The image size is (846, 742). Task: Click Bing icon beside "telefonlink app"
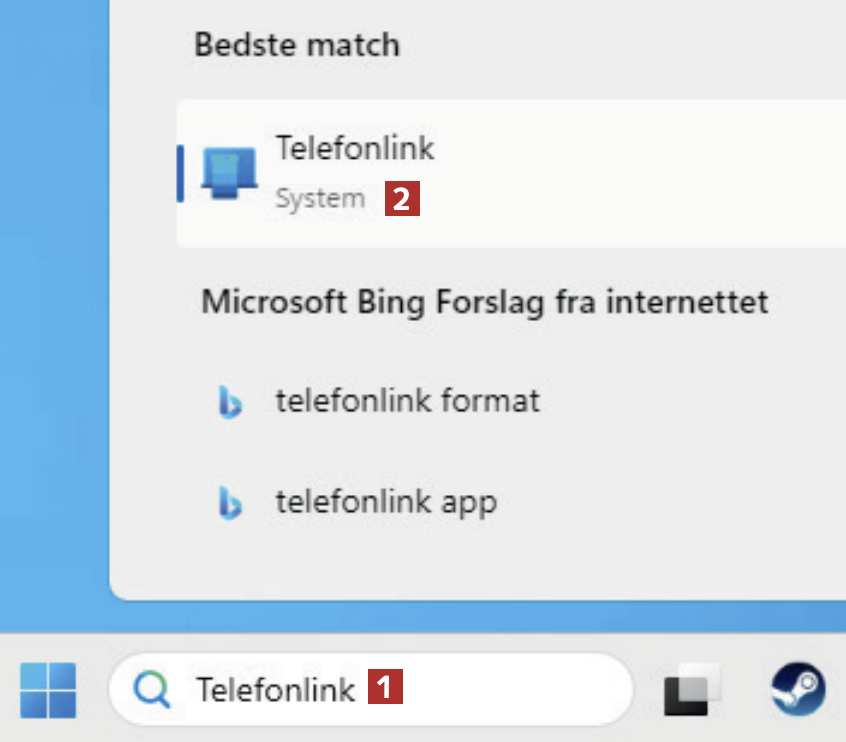tap(230, 502)
